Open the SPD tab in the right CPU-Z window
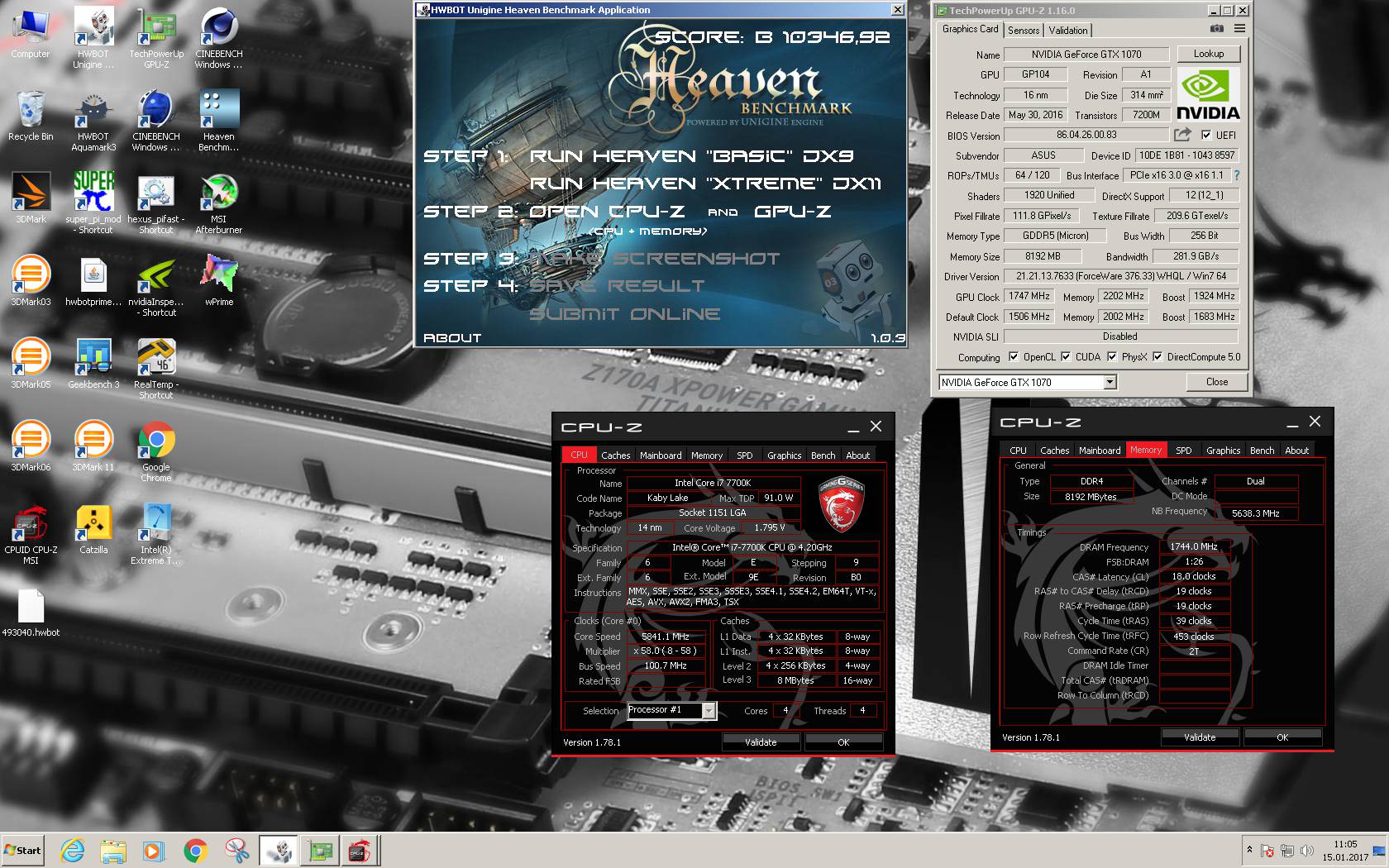This screenshot has height=868, width=1389. (1184, 451)
